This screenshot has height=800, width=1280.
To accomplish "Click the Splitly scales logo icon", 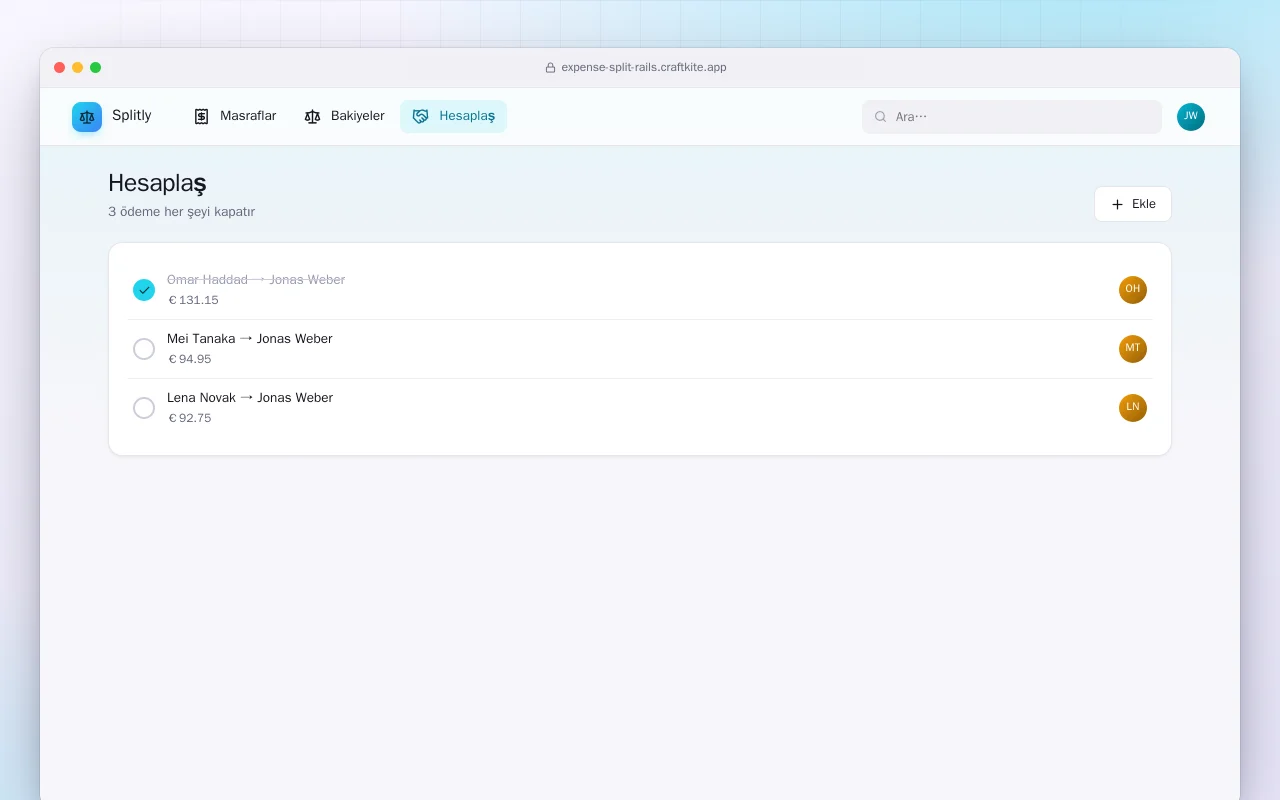I will click(x=87, y=117).
